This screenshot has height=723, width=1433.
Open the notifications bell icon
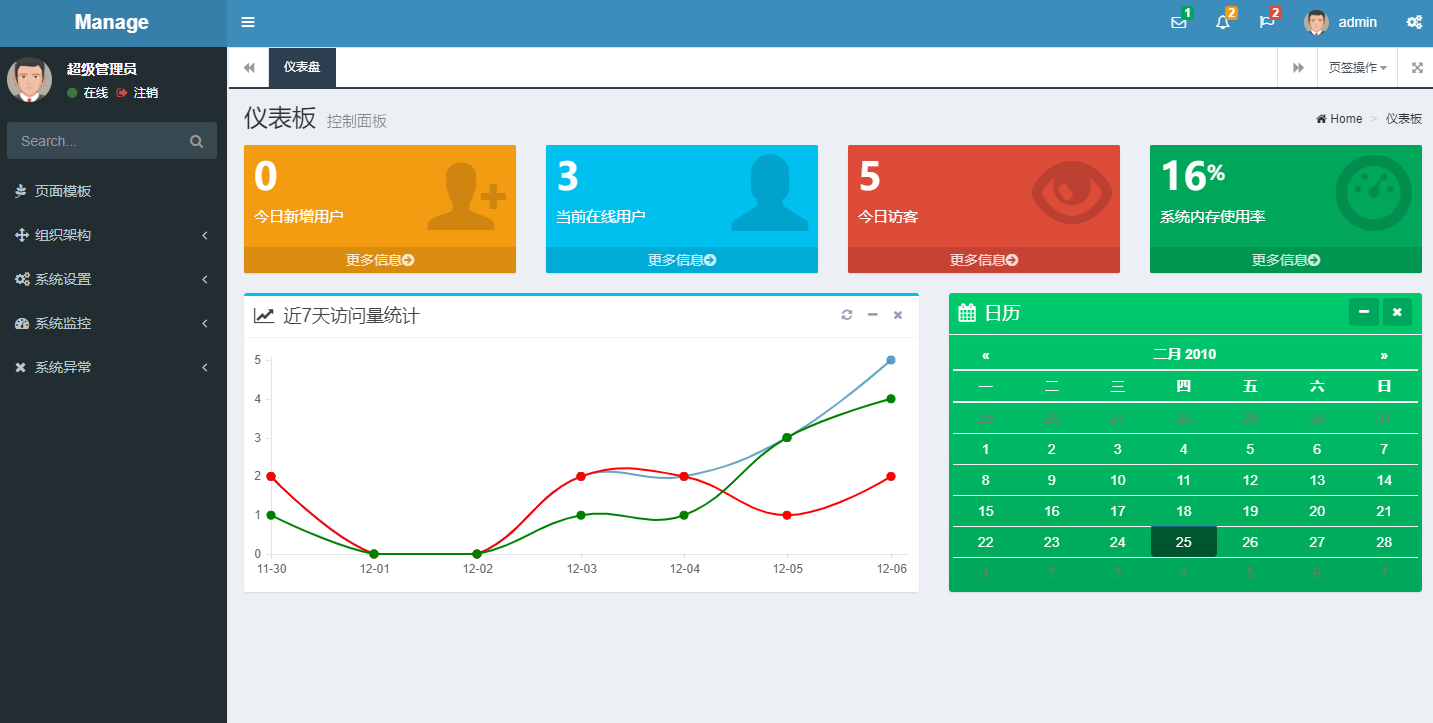(x=1222, y=22)
